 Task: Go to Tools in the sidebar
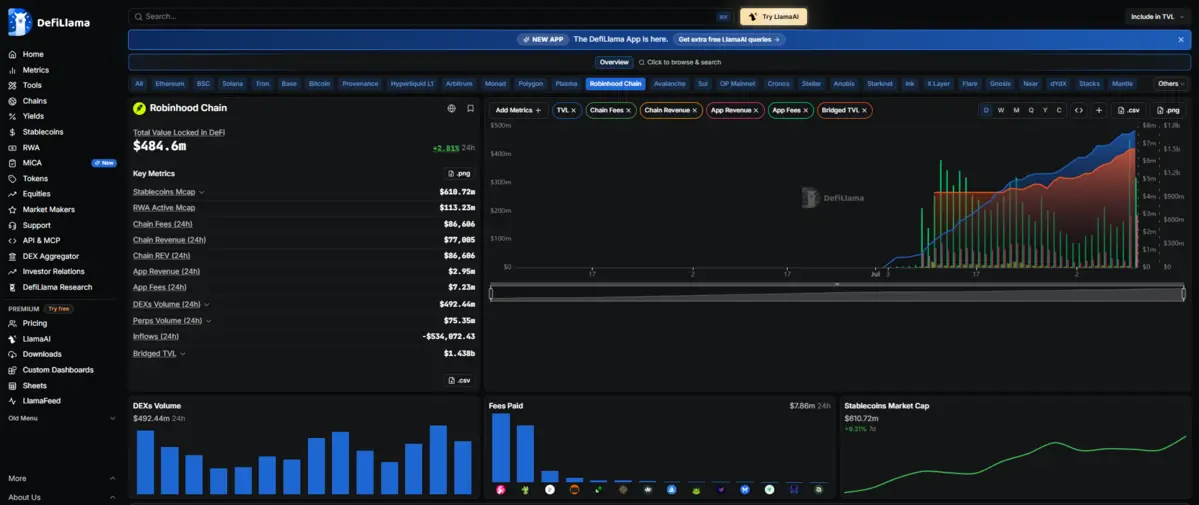click(25, 86)
